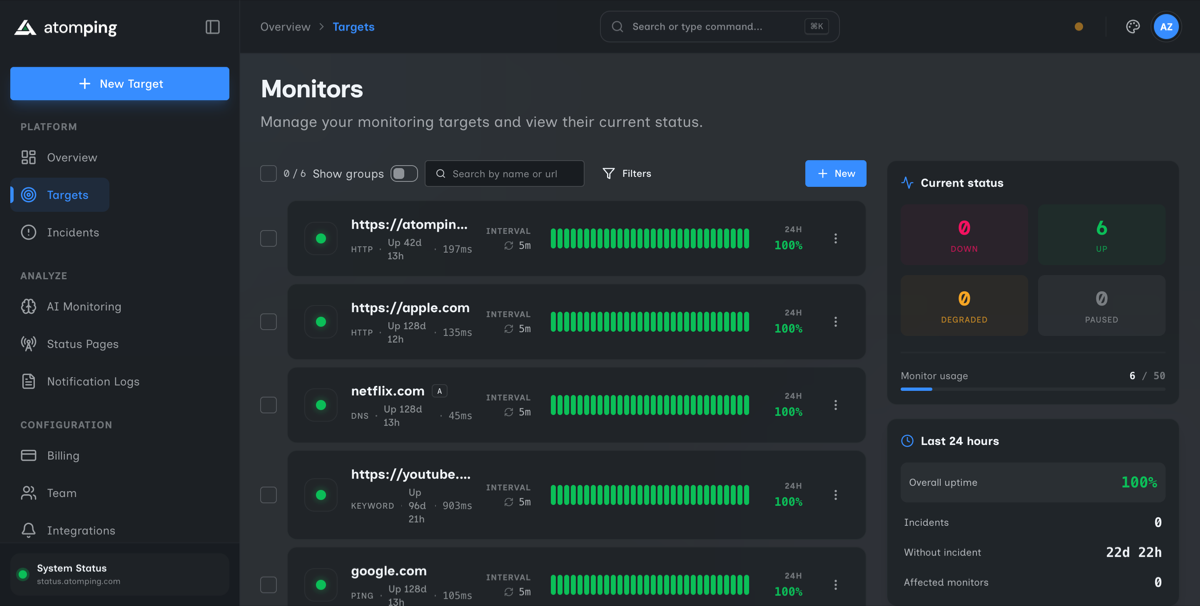The width and height of the screenshot is (1200, 606).
Task: Go to the Incidents section
Action: click(x=75, y=232)
